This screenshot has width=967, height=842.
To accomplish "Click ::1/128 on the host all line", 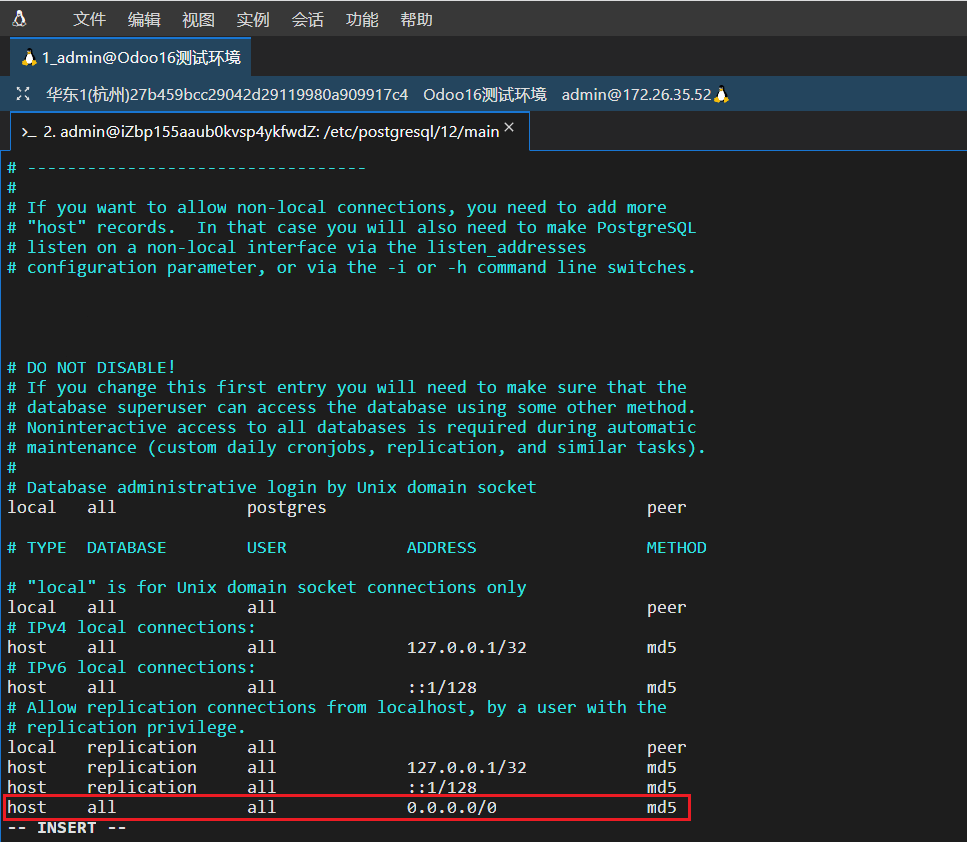I will pos(442,687).
